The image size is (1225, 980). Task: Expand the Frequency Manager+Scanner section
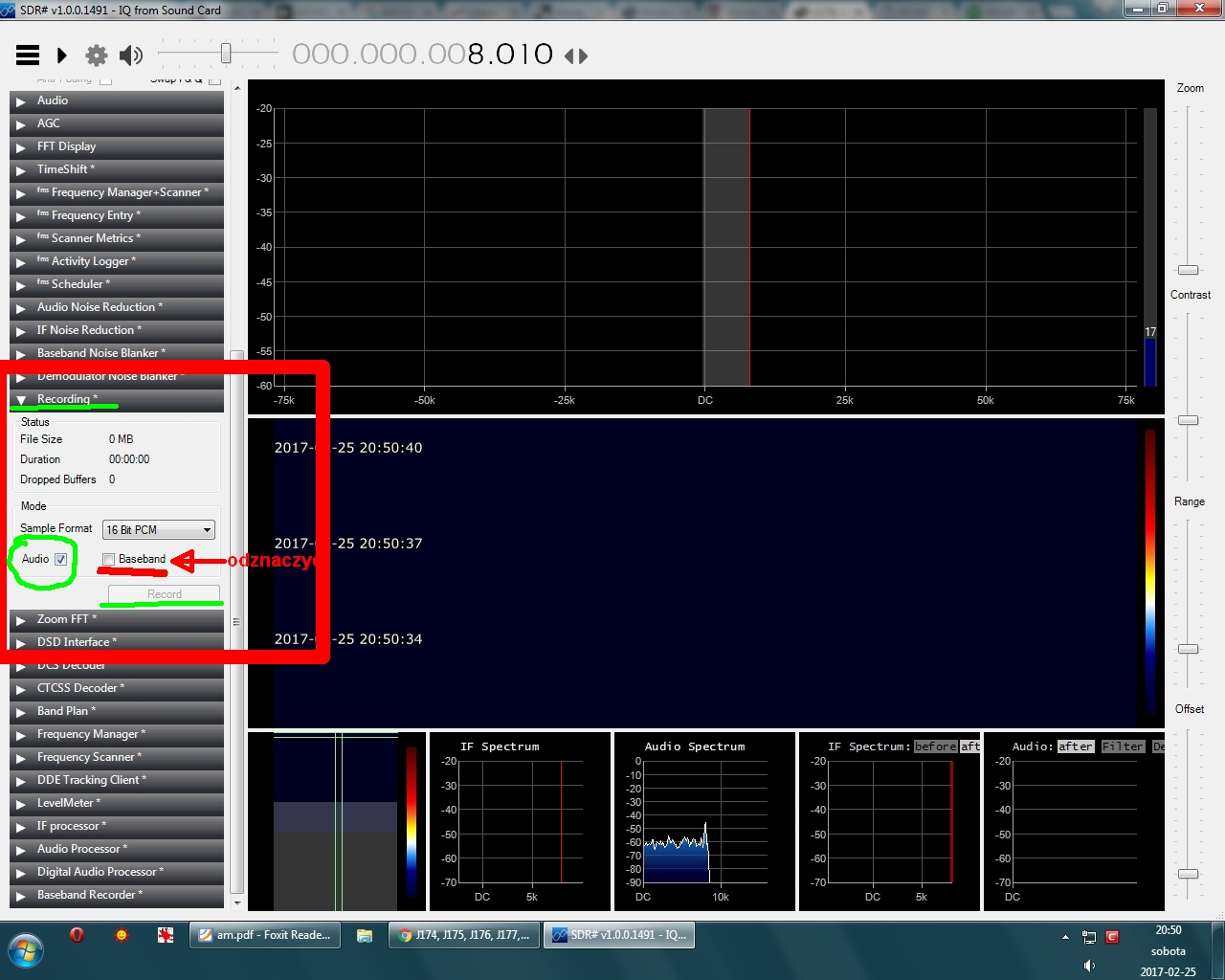[x=117, y=192]
